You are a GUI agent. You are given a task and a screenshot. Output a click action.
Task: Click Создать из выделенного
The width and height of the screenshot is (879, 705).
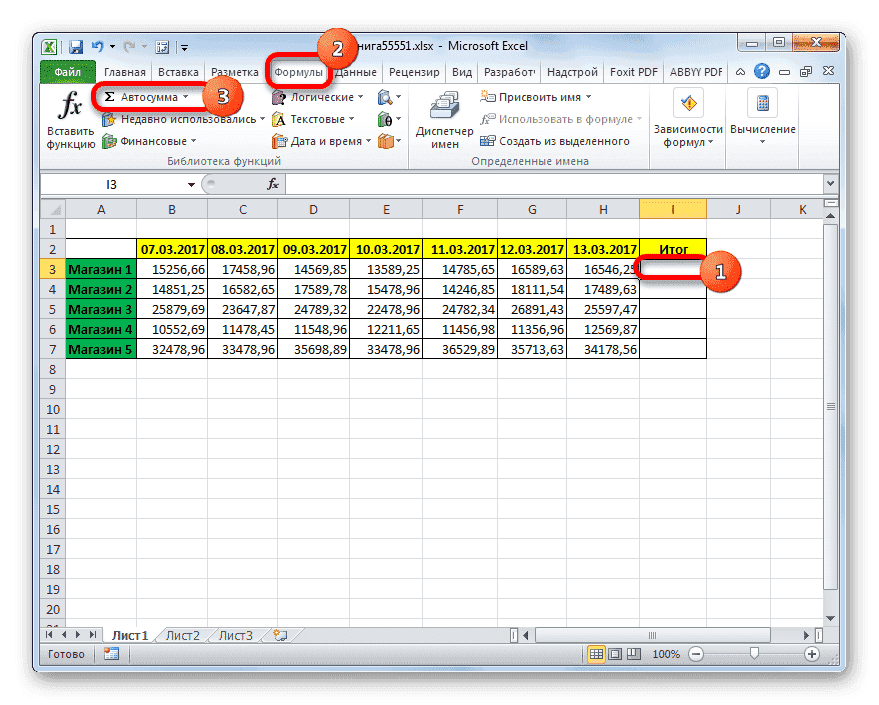[560, 140]
